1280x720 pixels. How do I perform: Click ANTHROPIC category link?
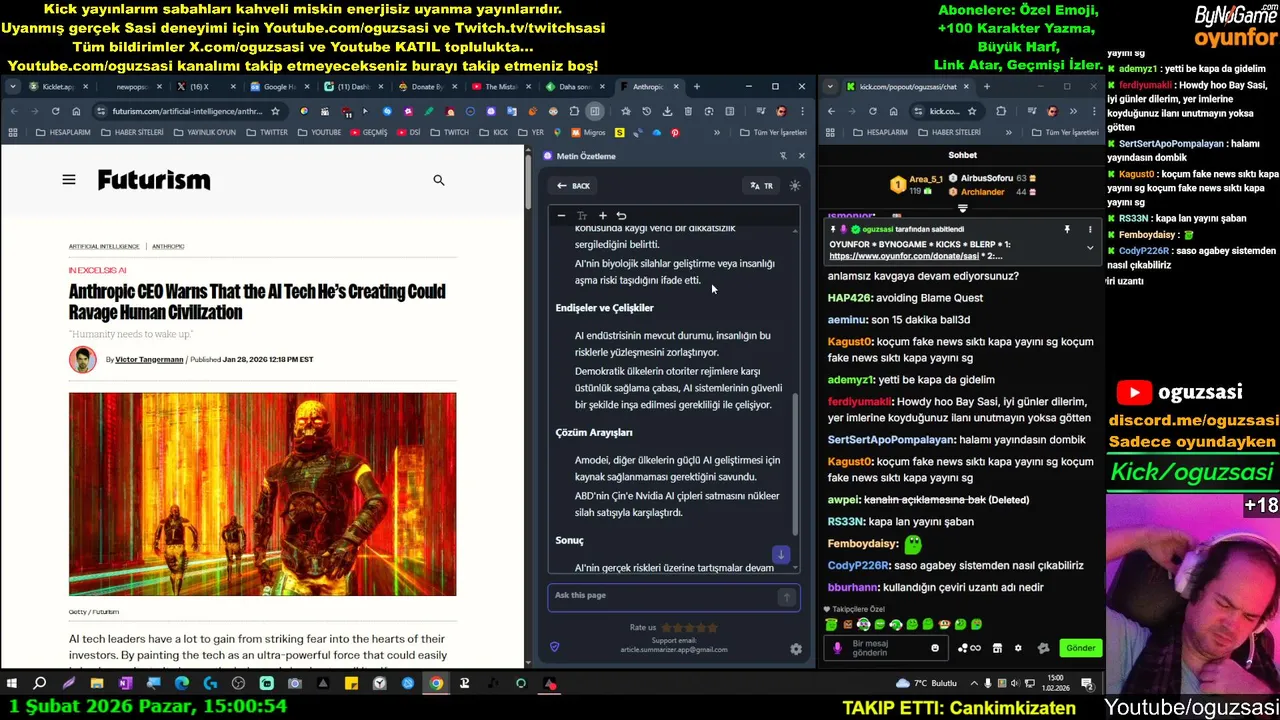point(168,246)
